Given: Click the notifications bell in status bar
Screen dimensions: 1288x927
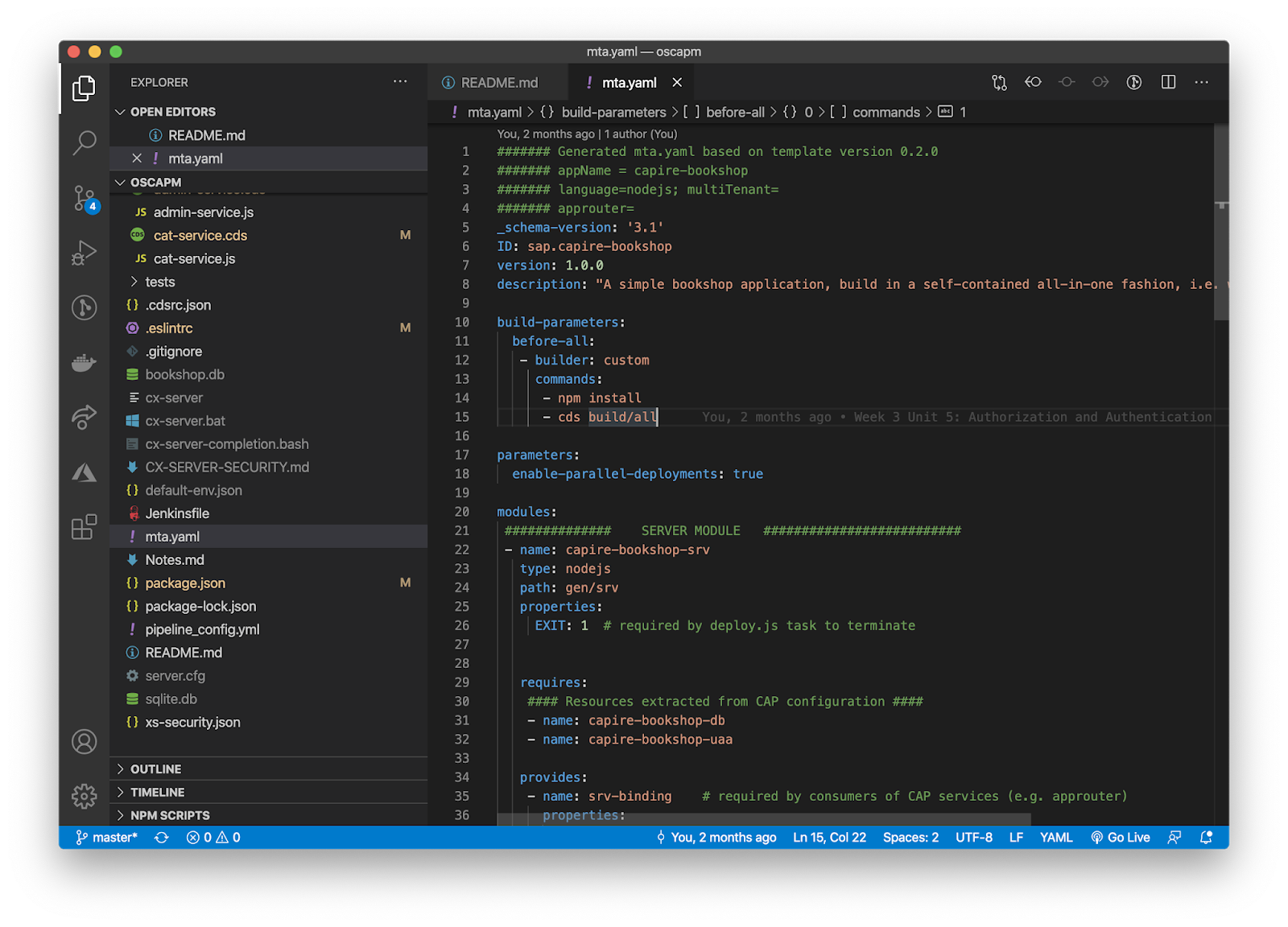Looking at the screenshot, I should coord(1206,838).
